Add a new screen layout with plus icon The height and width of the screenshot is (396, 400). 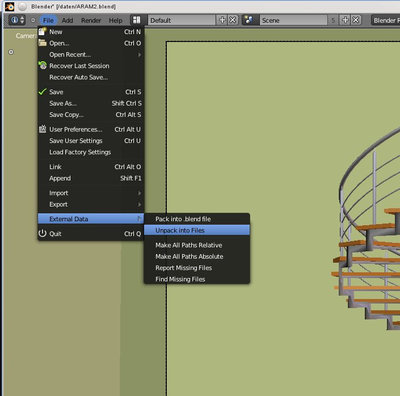tap(222, 20)
